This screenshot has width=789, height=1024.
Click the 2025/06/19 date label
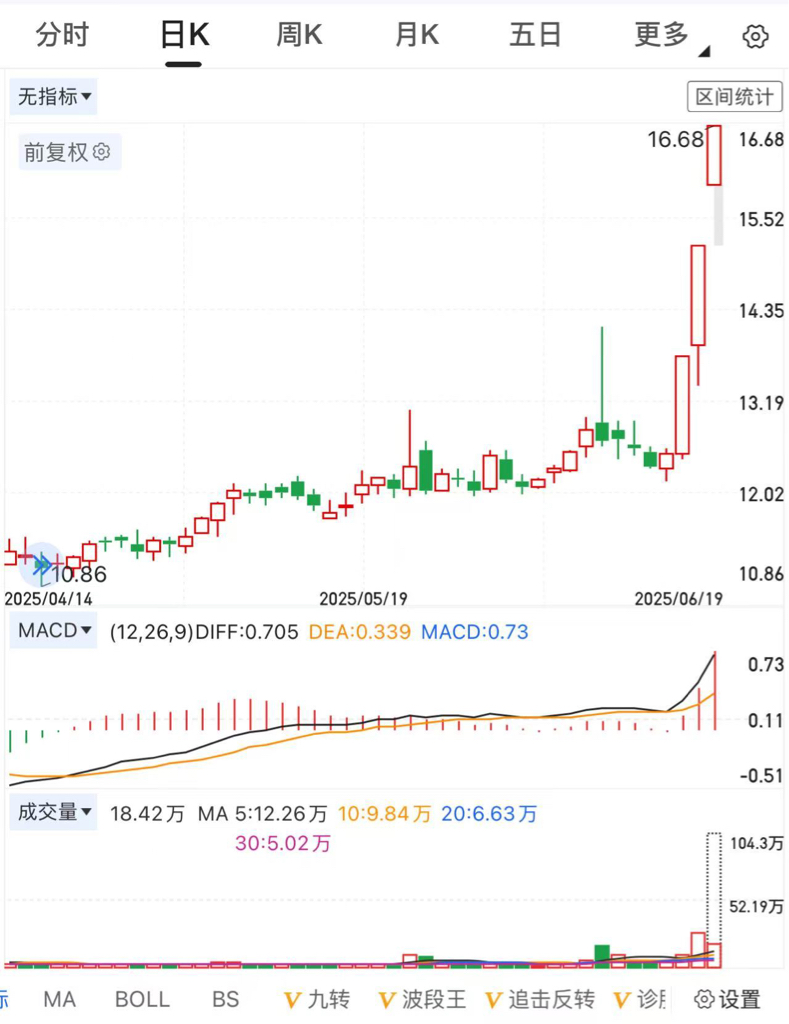point(679,598)
